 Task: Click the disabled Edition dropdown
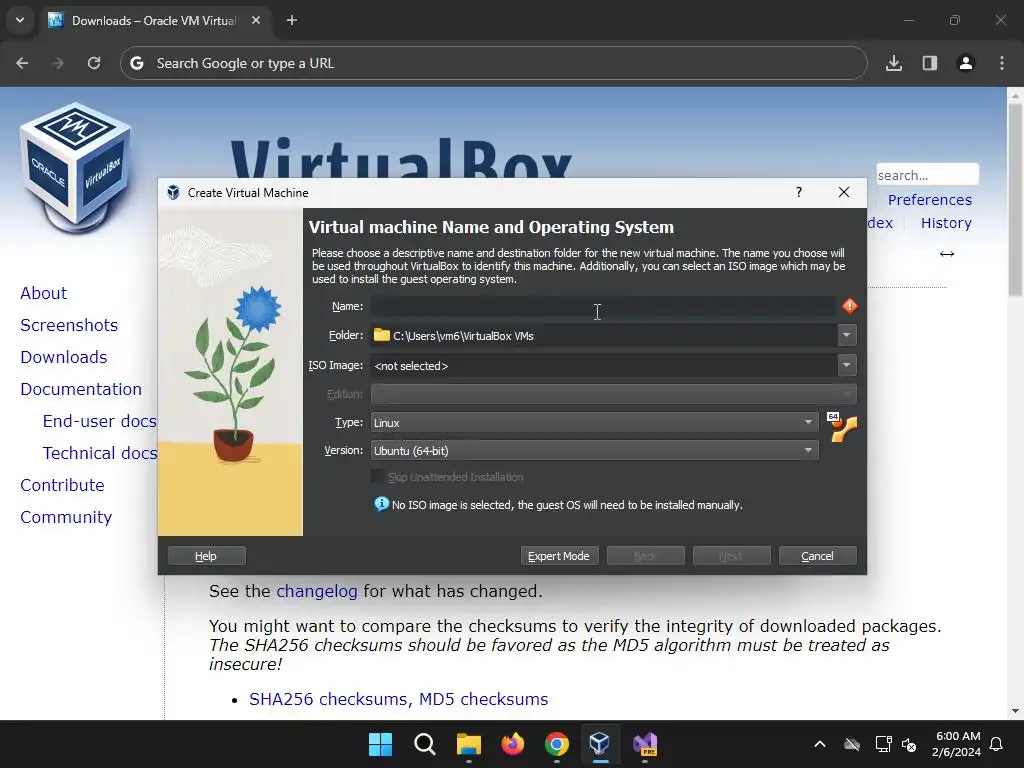613,394
